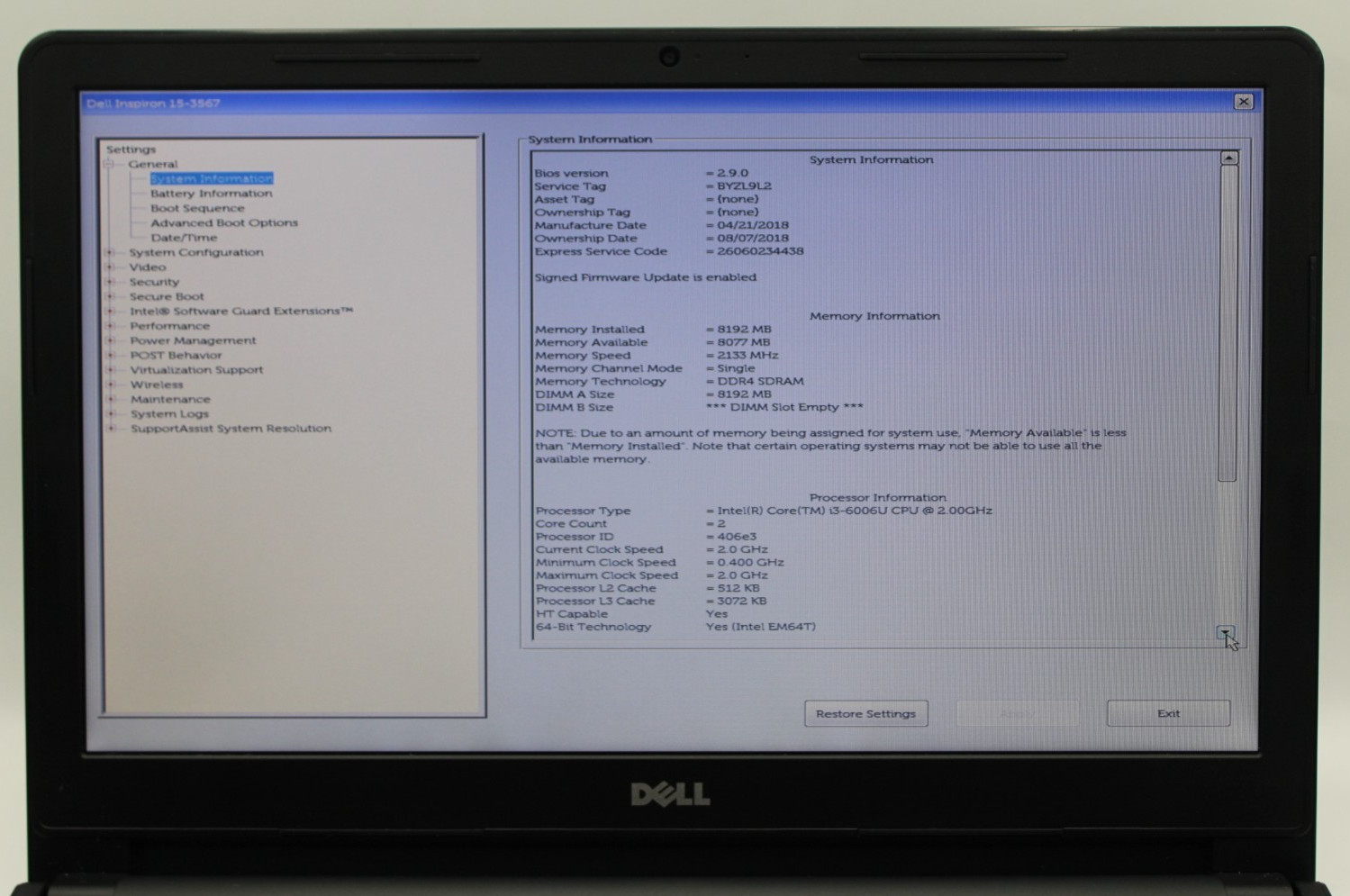Expand POST Behavior node
This screenshot has width=1350, height=896.
click(x=110, y=355)
